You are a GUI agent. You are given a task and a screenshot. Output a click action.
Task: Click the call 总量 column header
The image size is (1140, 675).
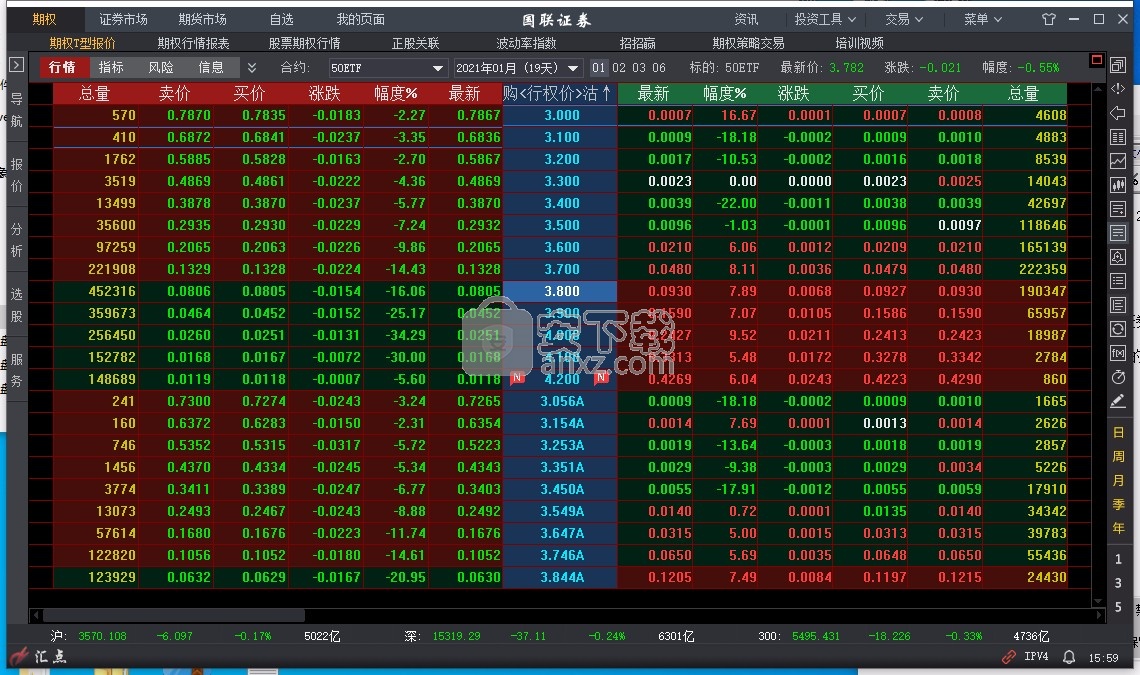tap(95, 93)
